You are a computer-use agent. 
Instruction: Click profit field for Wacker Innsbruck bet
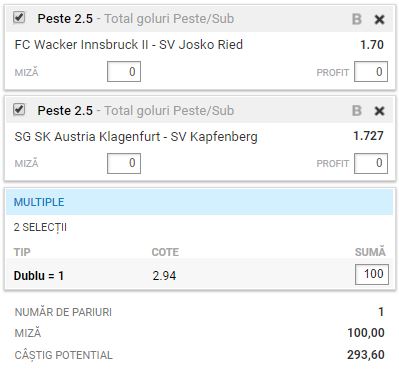[x=371, y=71]
